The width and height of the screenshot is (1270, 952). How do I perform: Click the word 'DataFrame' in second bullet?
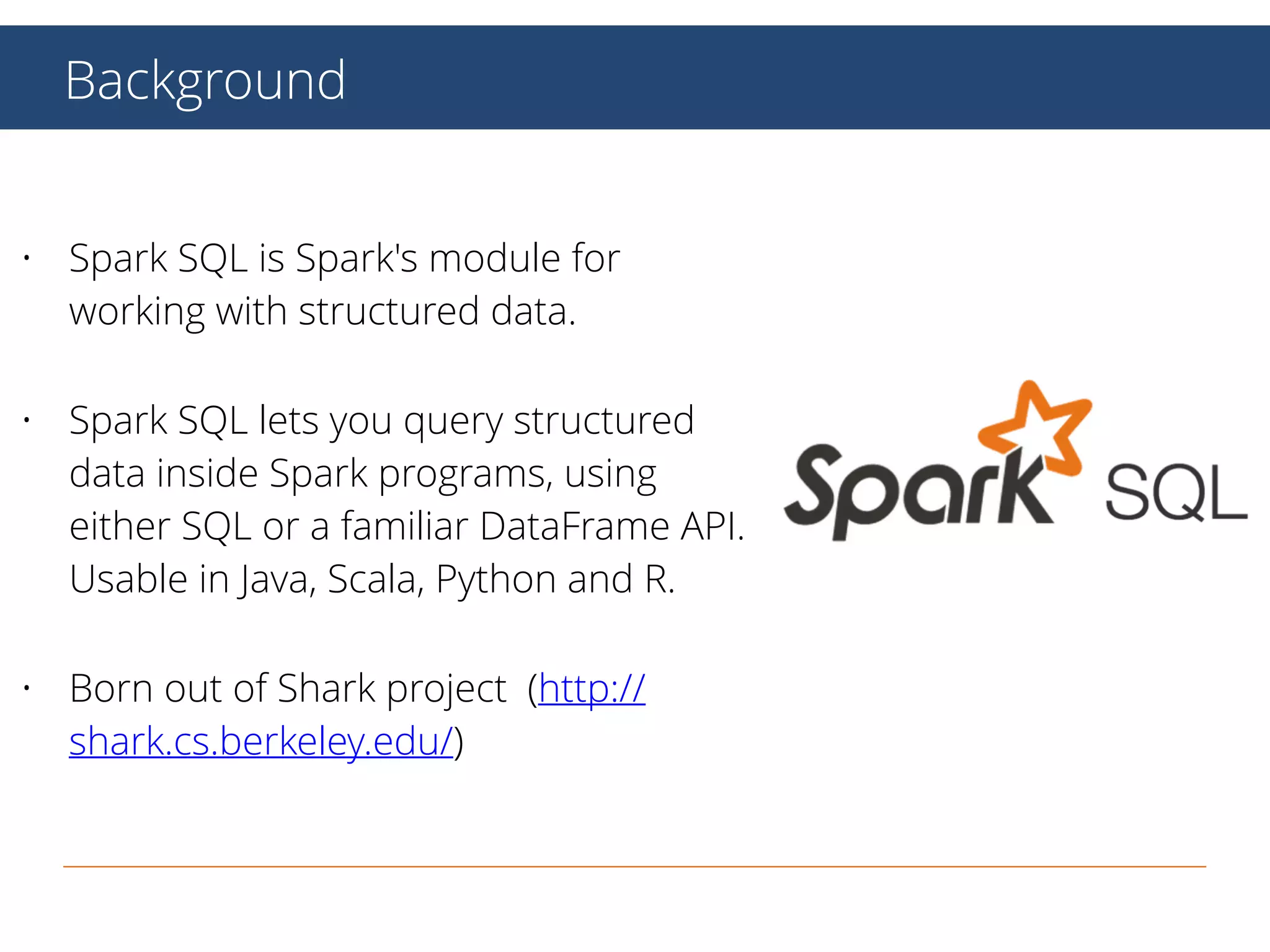click(574, 527)
